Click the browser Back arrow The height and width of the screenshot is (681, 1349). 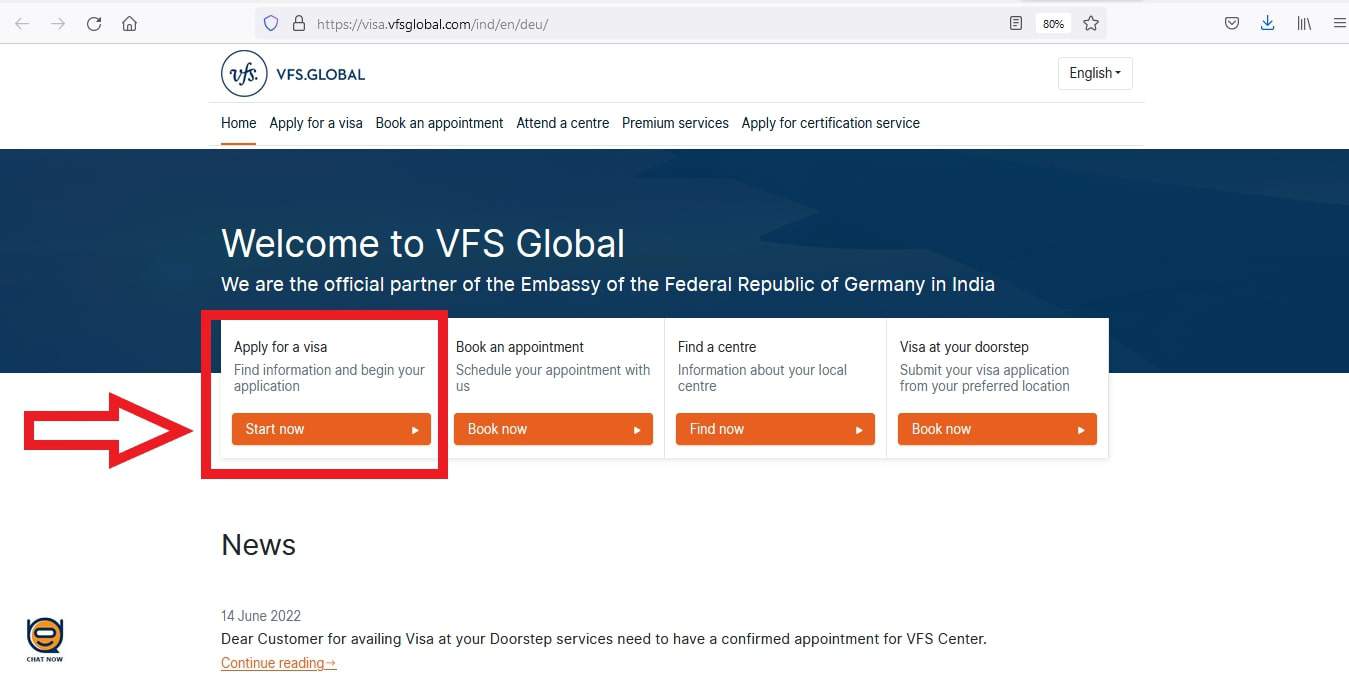point(22,24)
